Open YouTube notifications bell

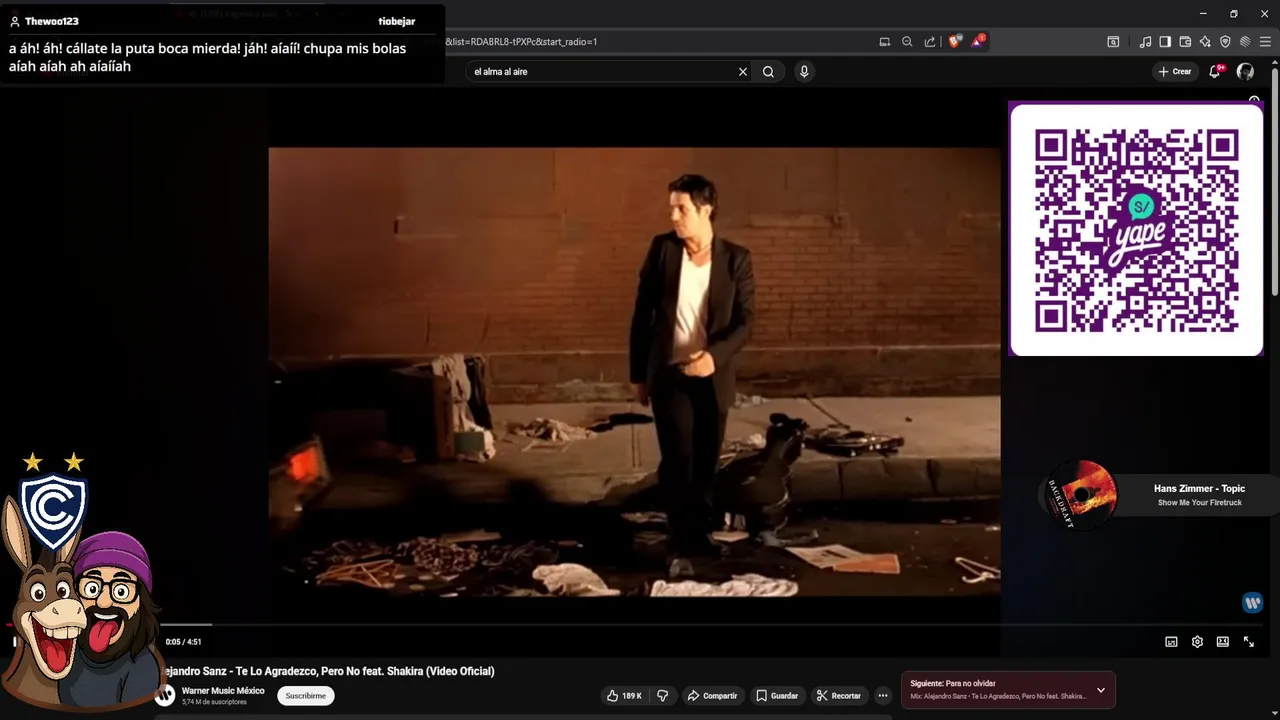click(1215, 72)
